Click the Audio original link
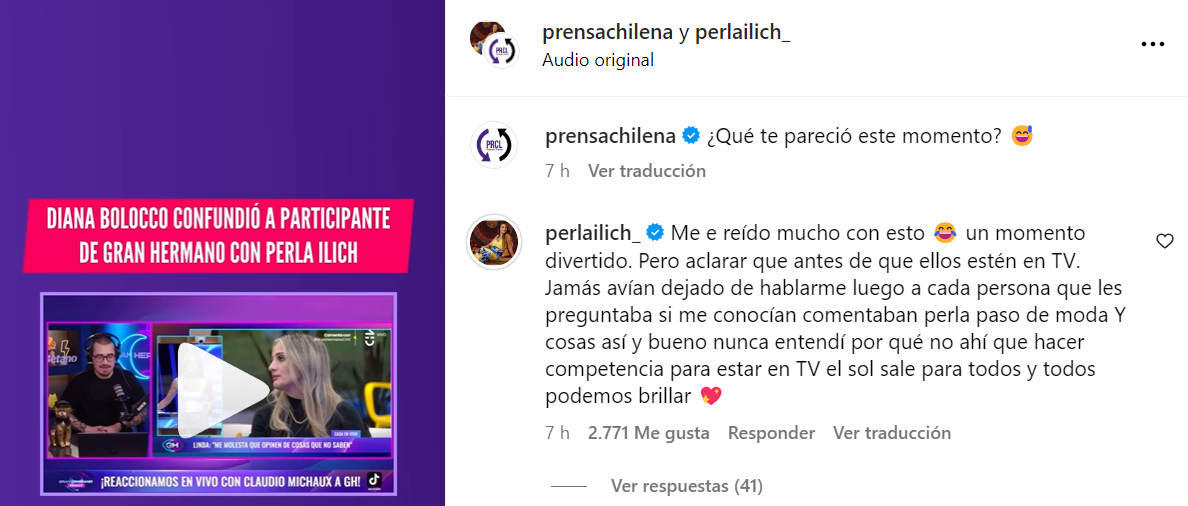The image size is (1188, 506). 598,61
